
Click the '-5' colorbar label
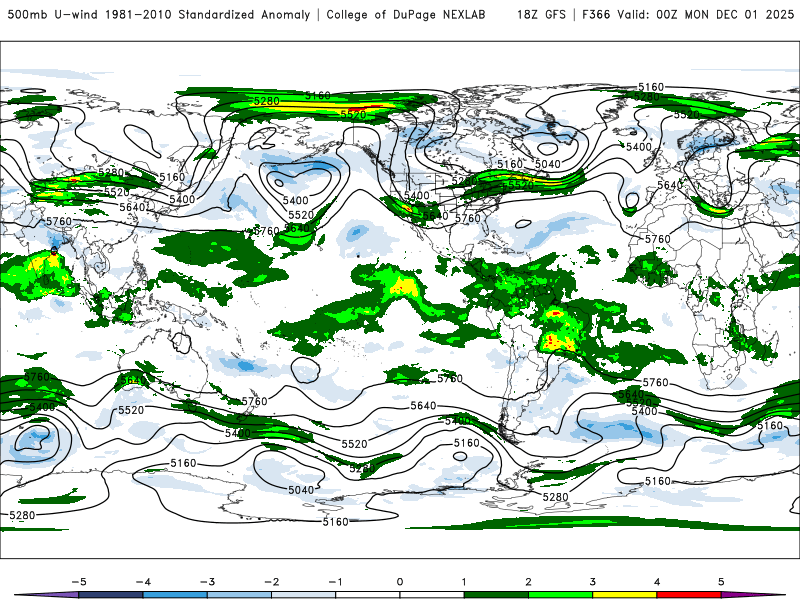[x=79, y=582]
